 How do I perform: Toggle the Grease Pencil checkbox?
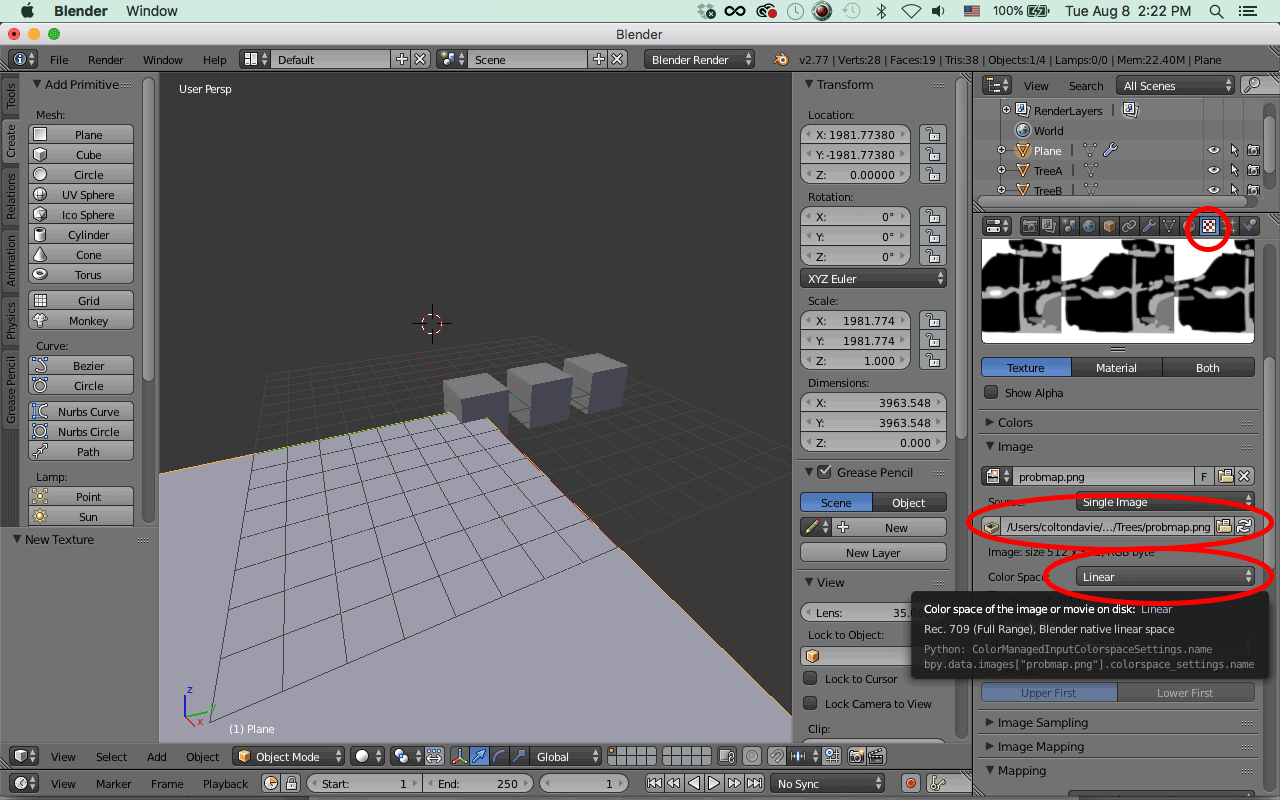(x=825, y=472)
